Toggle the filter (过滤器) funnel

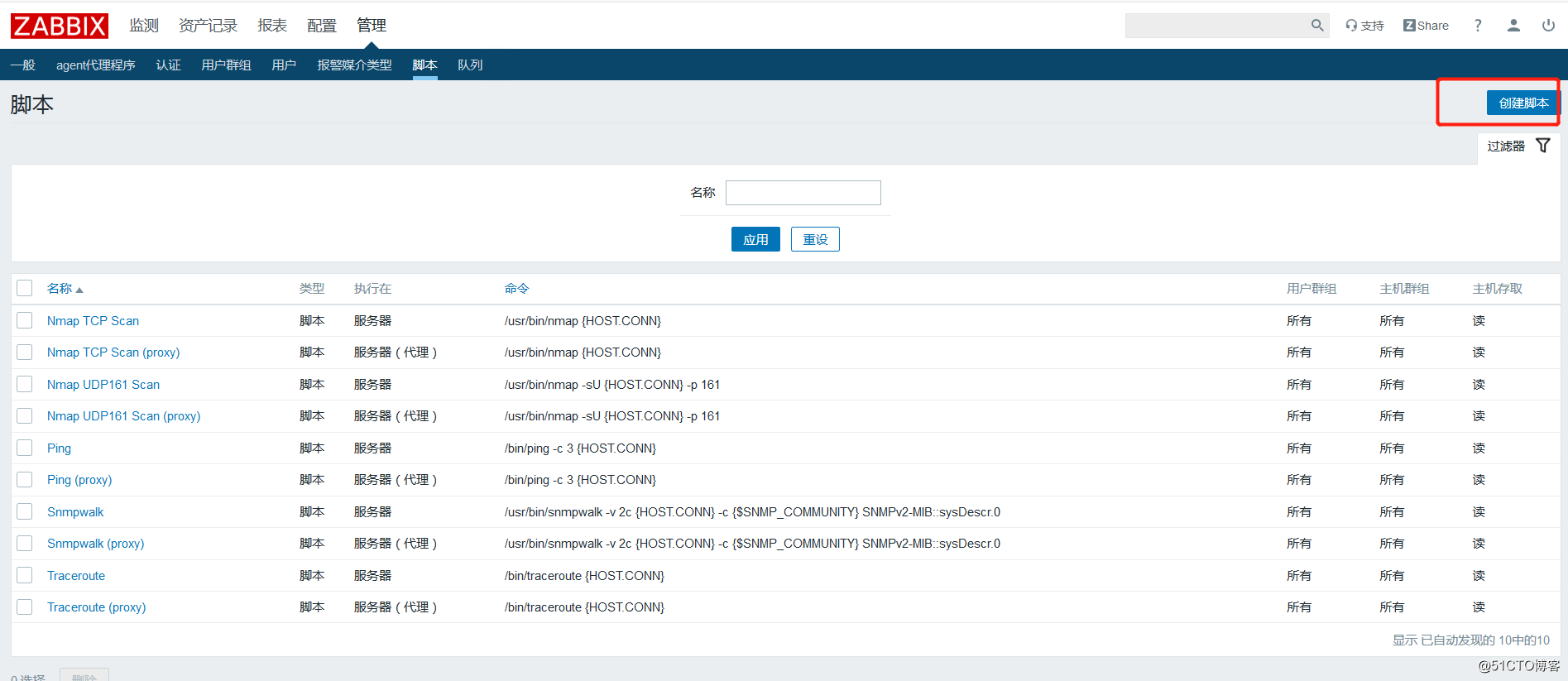click(x=1543, y=146)
